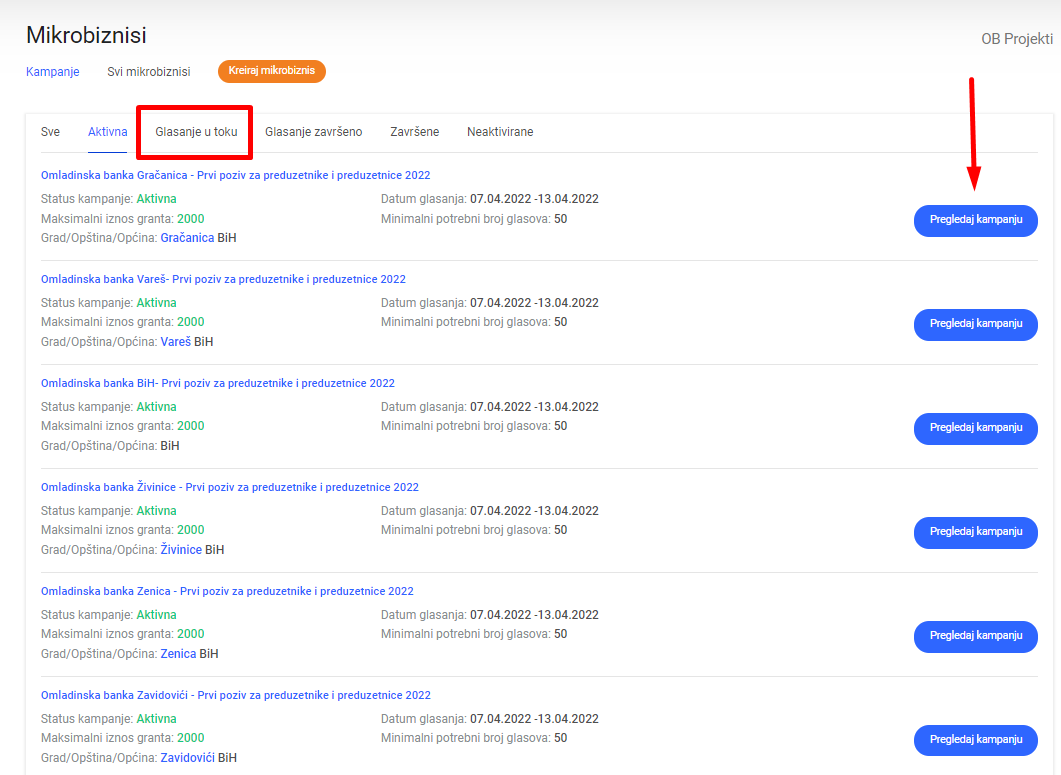Switch to the Završene tab
Image resolution: width=1061 pixels, height=775 pixels.
click(414, 132)
